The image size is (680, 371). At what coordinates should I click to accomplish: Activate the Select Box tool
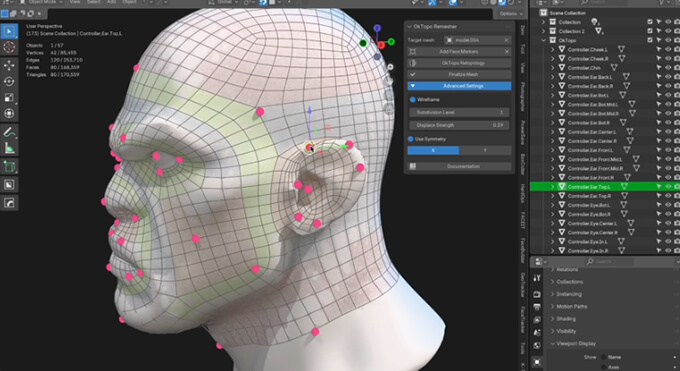[x=9, y=31]
